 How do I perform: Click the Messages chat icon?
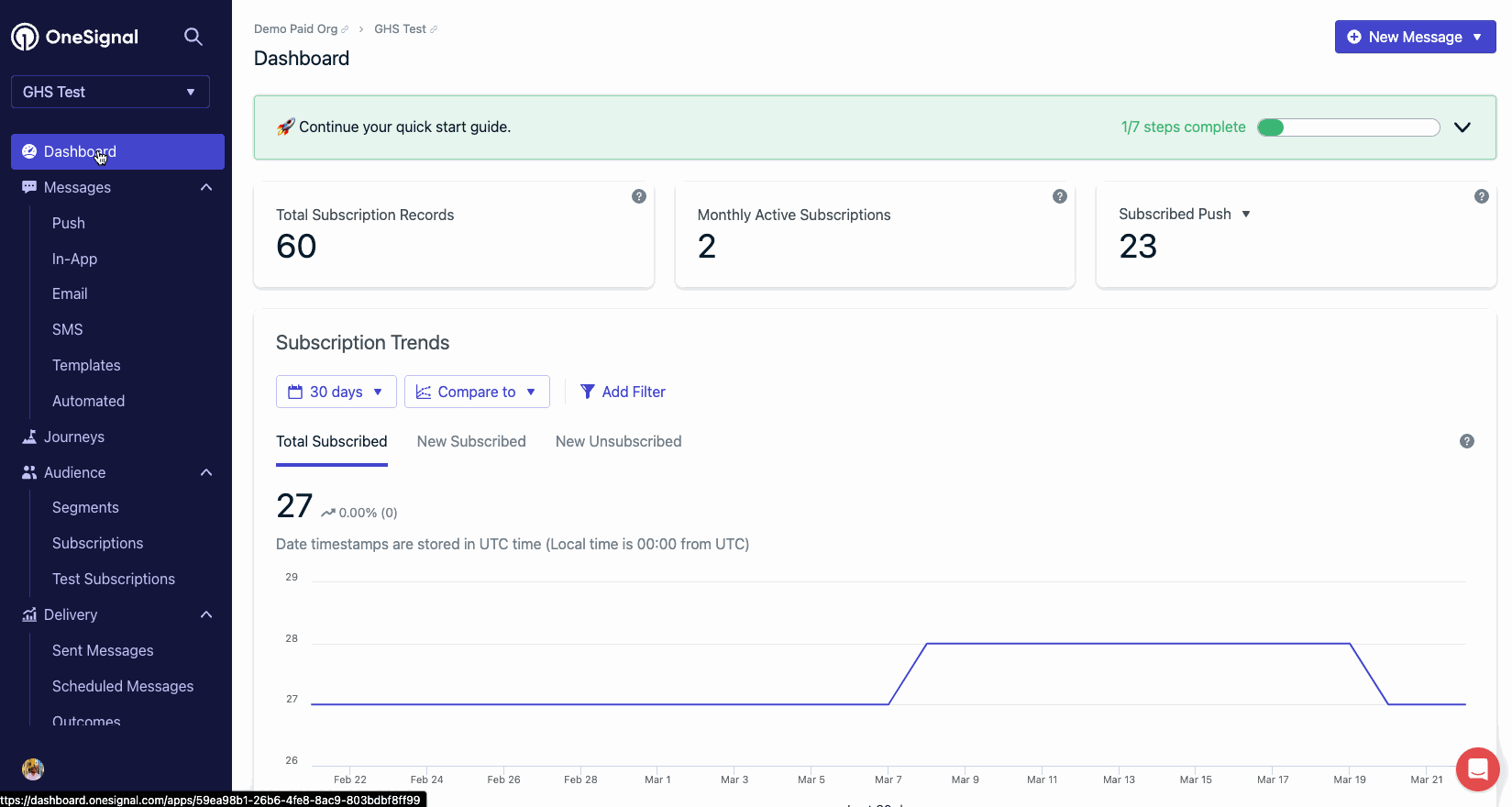(29, 187)
